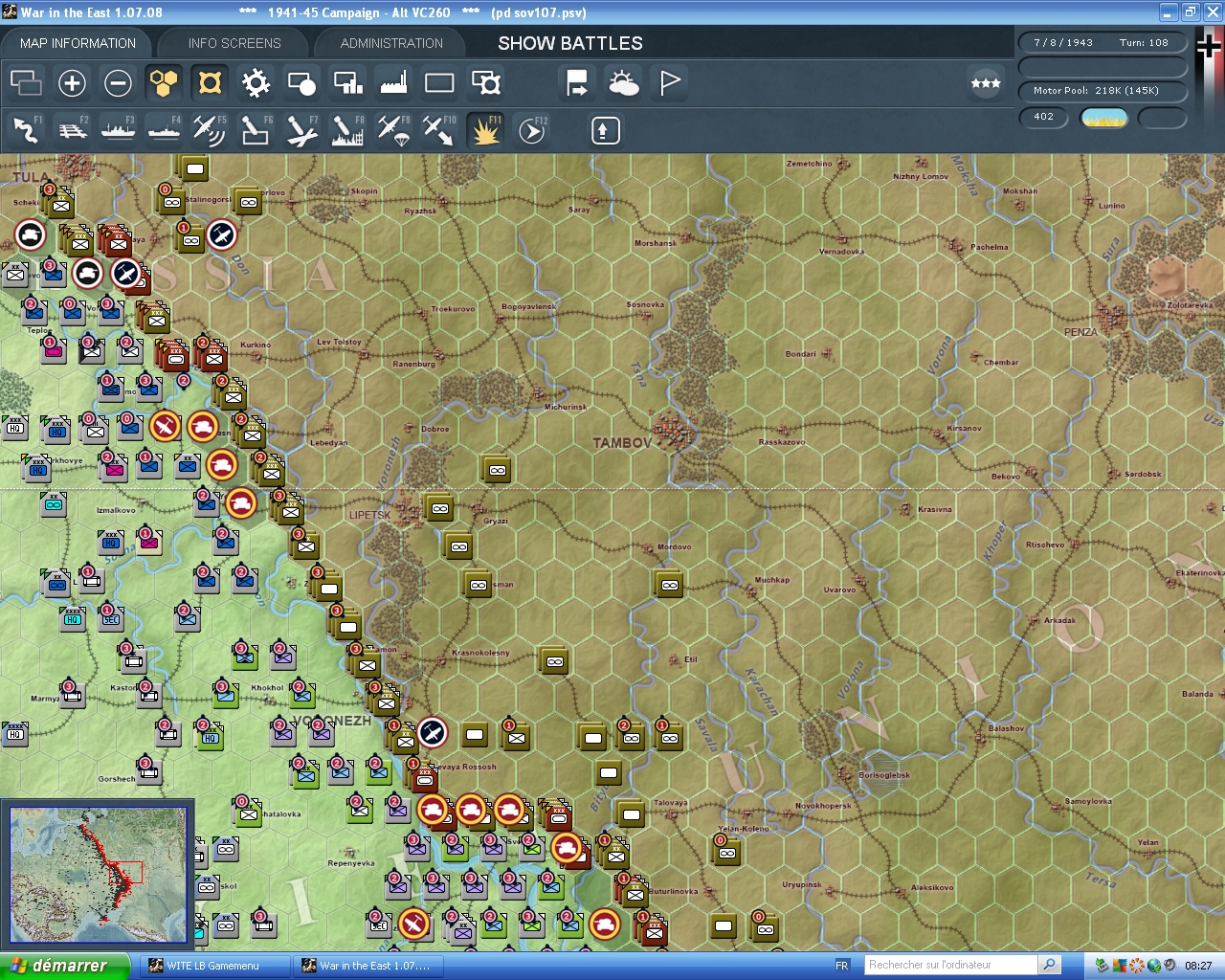Select the F10 air transfer mode icon
The image size is (1225, 980).
point(439,130)
